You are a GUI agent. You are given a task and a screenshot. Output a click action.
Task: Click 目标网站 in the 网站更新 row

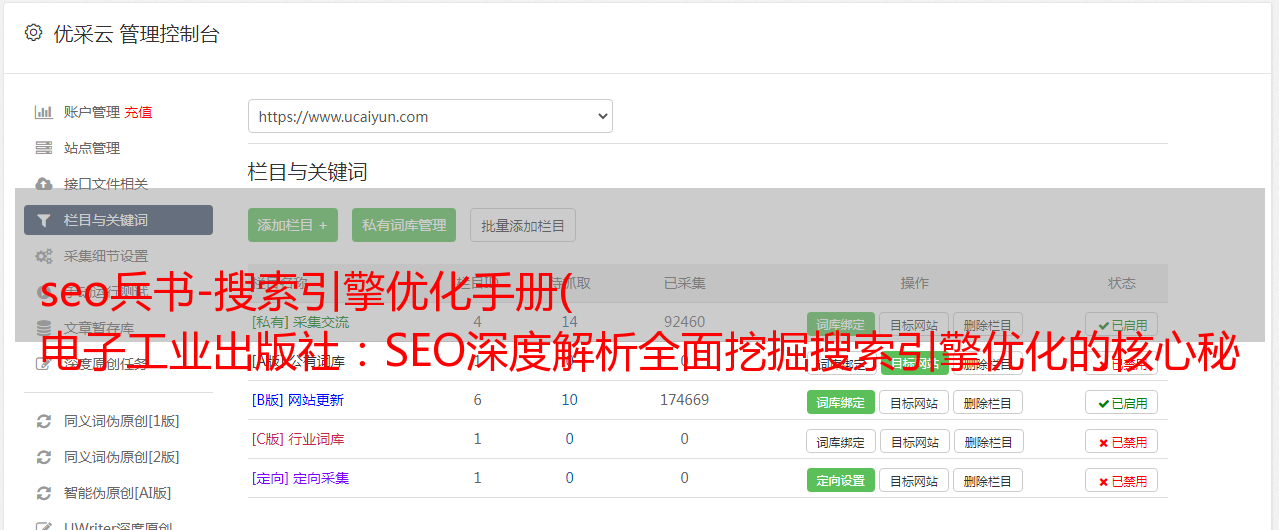(x=914, y=402)
